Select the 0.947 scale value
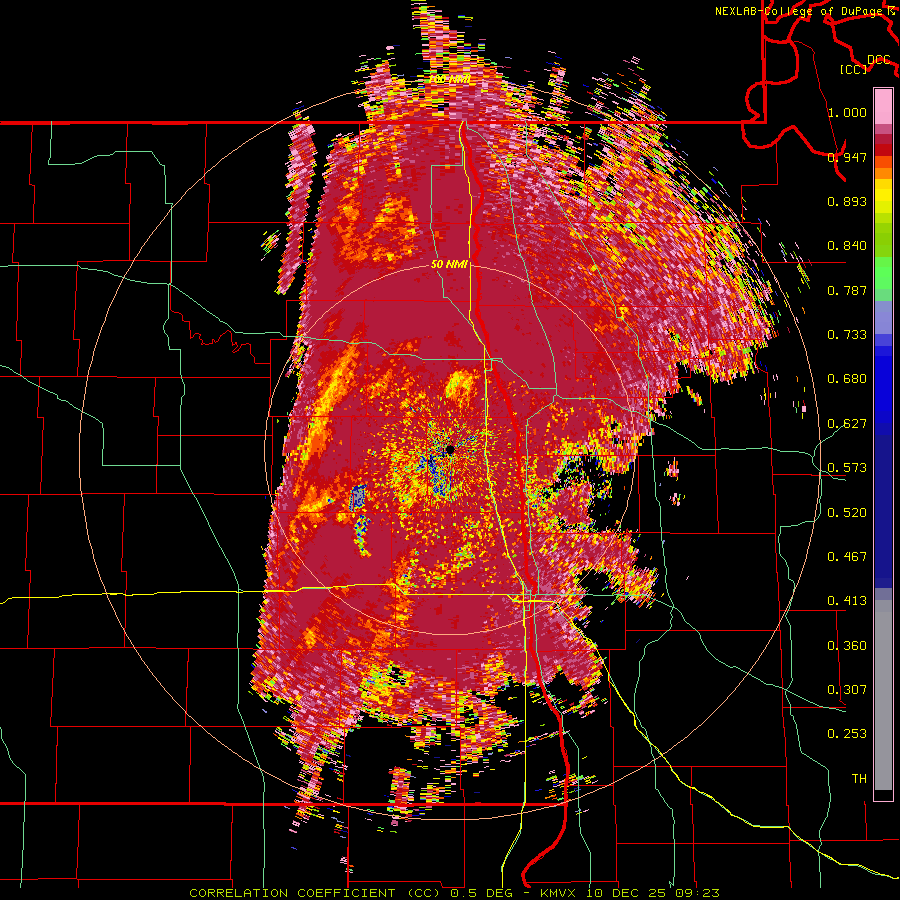The height and width of the screenshot is (900, 900). pos(847,157)
